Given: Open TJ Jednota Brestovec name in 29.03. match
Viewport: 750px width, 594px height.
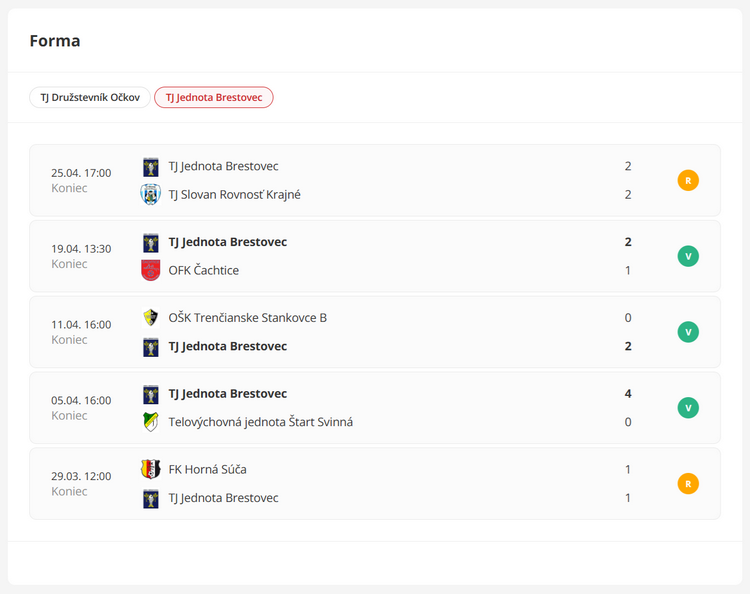Looking at the screenshot, I should (223, 498).
